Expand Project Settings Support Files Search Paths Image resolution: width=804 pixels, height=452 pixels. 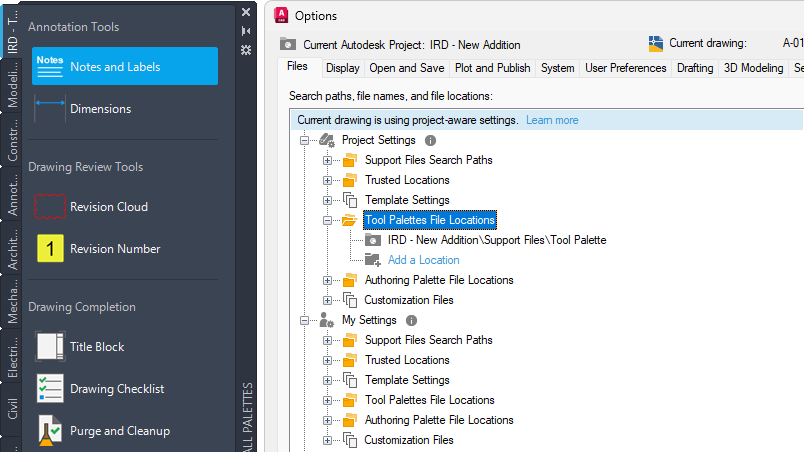pos(327,160)
